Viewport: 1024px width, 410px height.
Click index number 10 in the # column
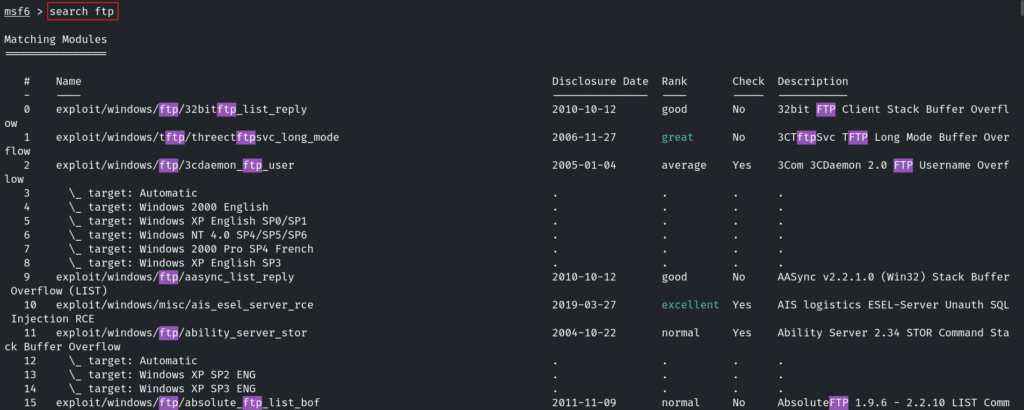click(30, 305)
